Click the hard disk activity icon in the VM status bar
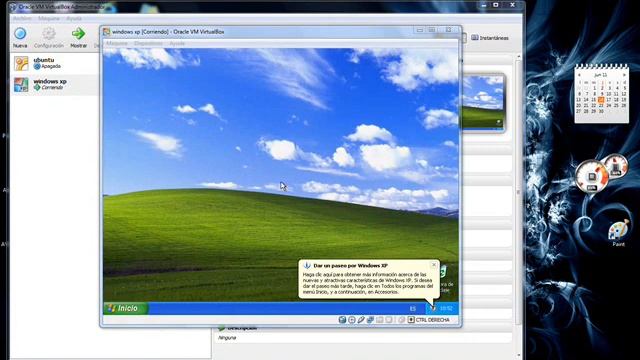 [x=342, y=320]
